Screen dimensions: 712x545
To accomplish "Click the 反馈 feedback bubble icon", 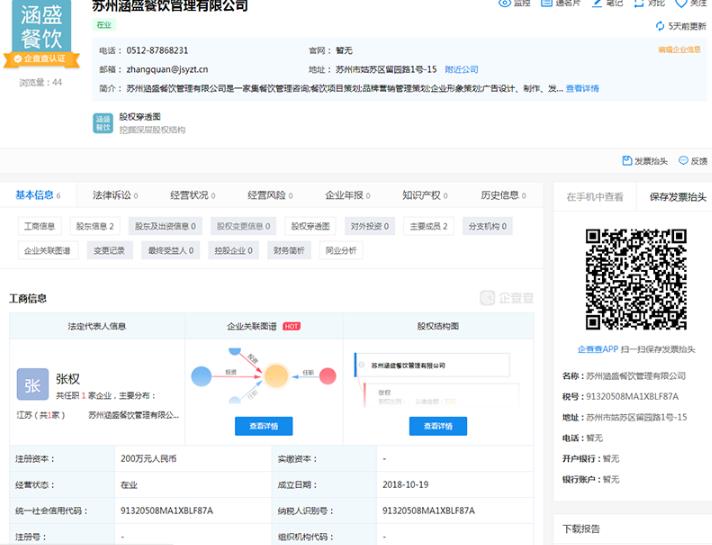I will 683,161.
